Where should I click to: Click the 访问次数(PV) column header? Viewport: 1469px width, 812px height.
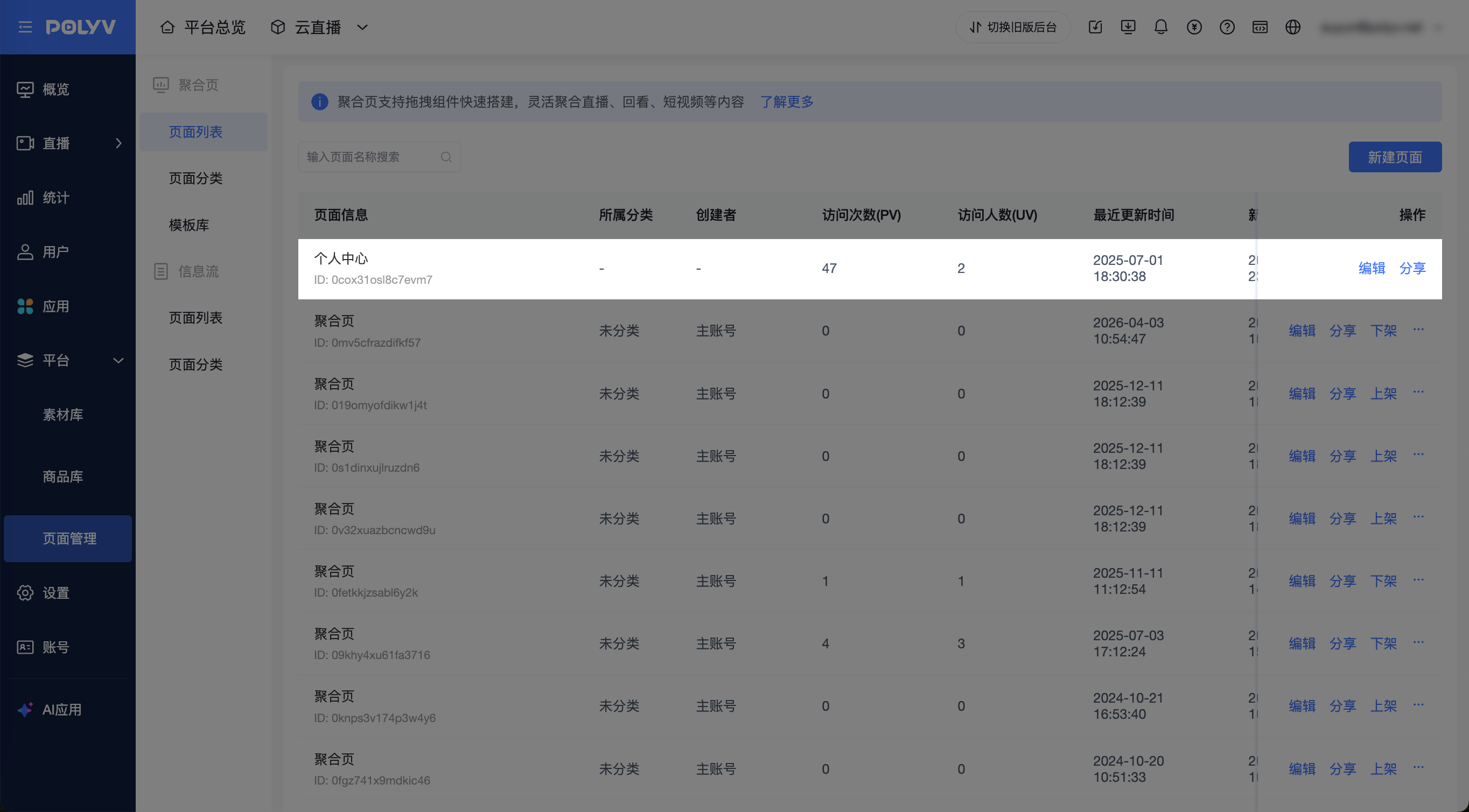click(x=861, y=215)
